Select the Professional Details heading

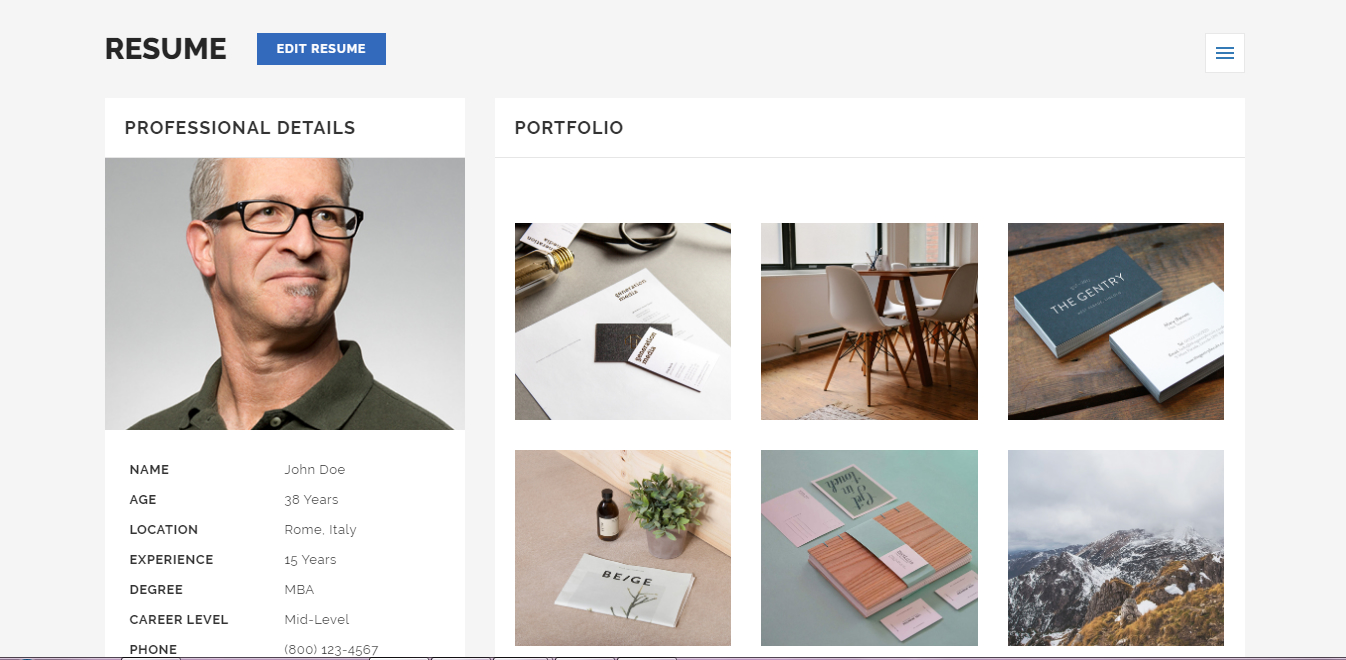click(x=240, y=128)
